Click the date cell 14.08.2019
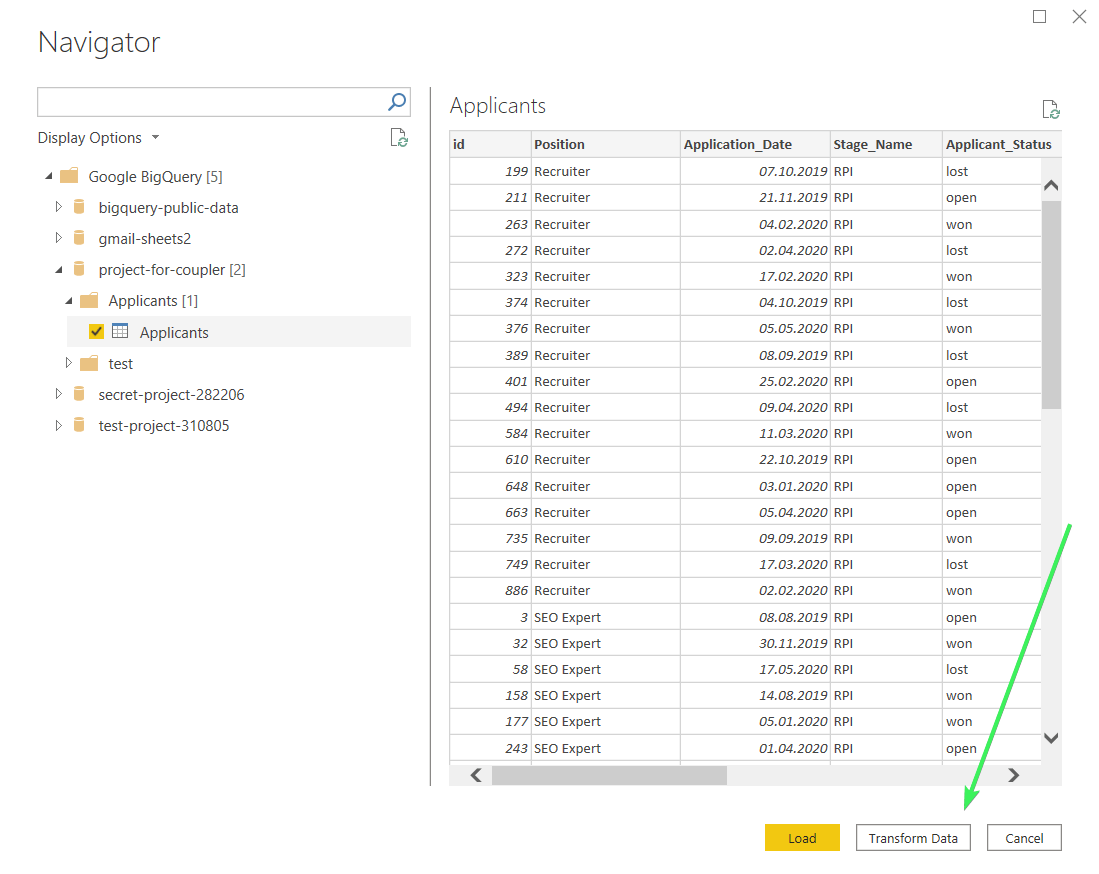The width and height of the screenshot is (1099, 874). coord(756,695)
